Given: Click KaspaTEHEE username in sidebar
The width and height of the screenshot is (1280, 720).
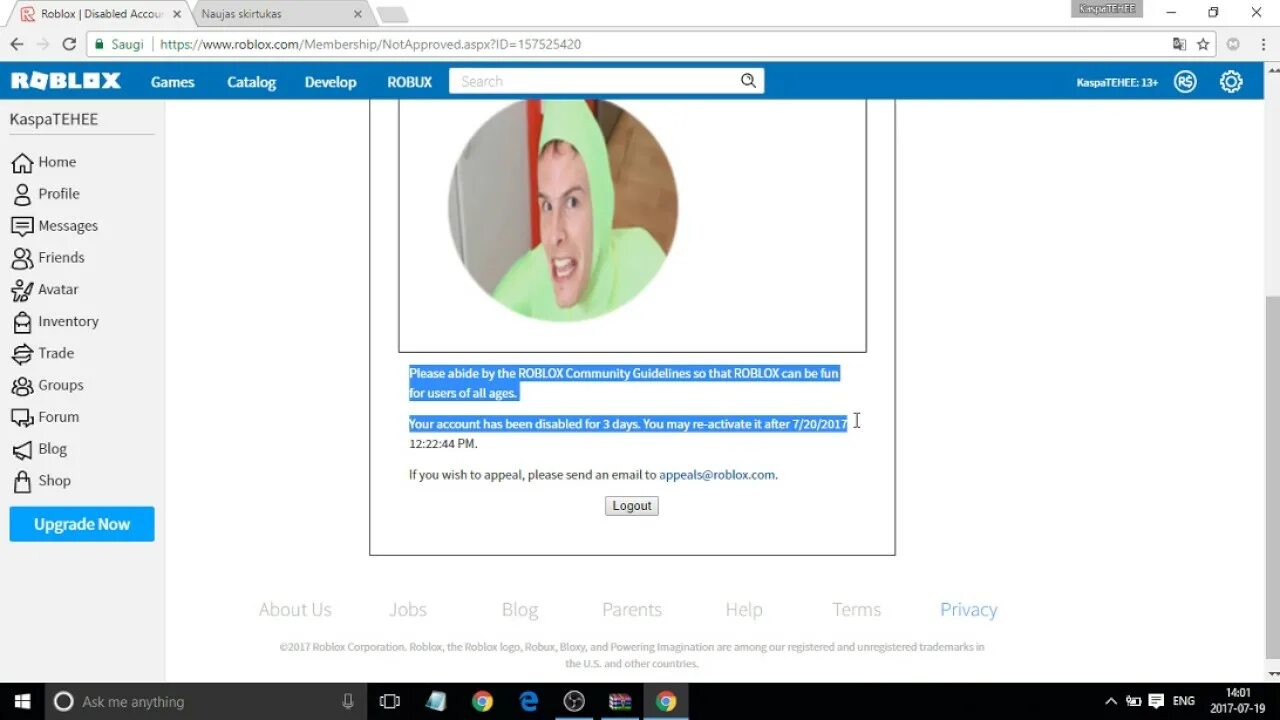Looking at the screenshot, I should 54,119.
